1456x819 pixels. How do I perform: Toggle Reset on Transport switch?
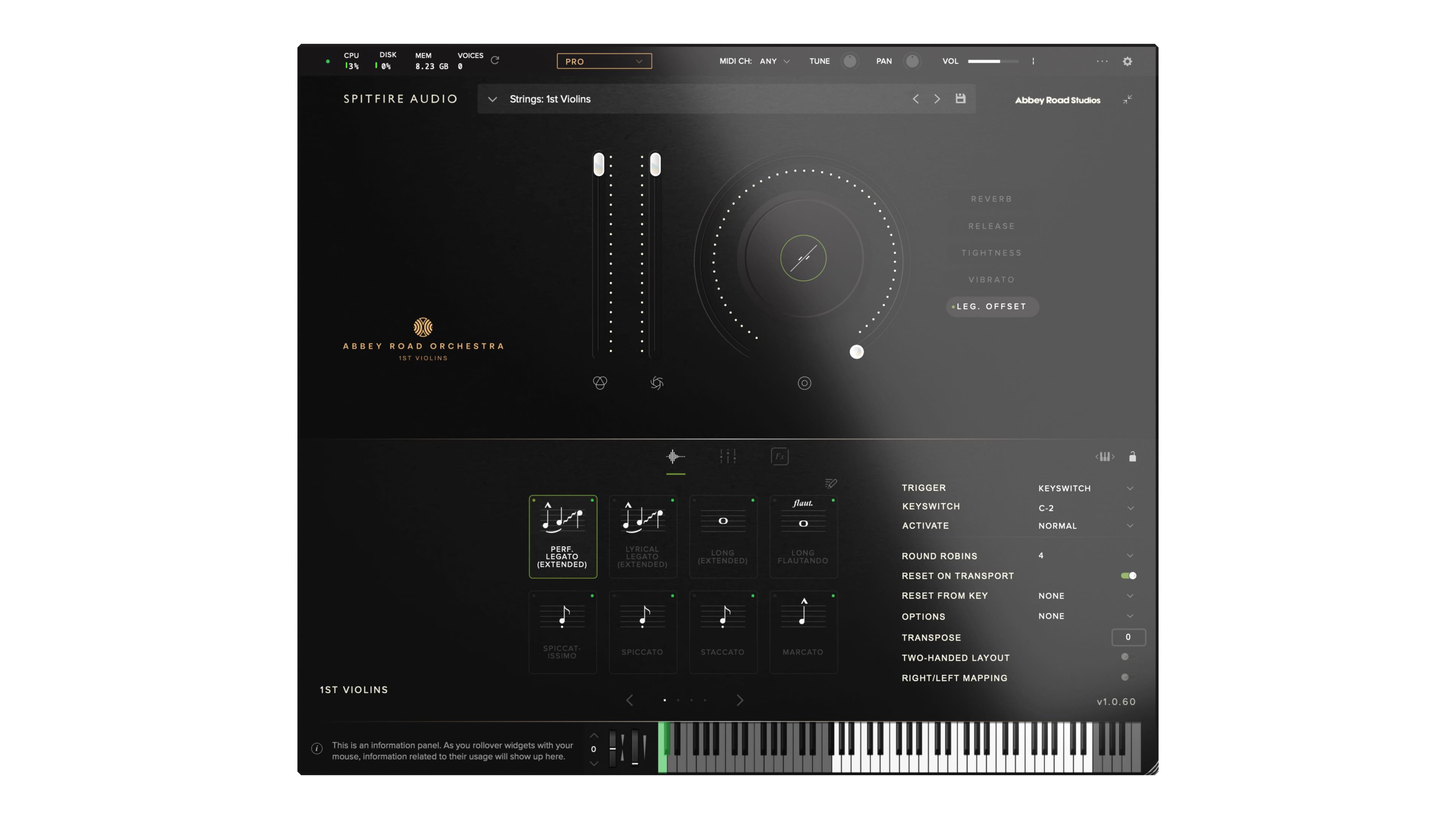tap(1128, 576)
